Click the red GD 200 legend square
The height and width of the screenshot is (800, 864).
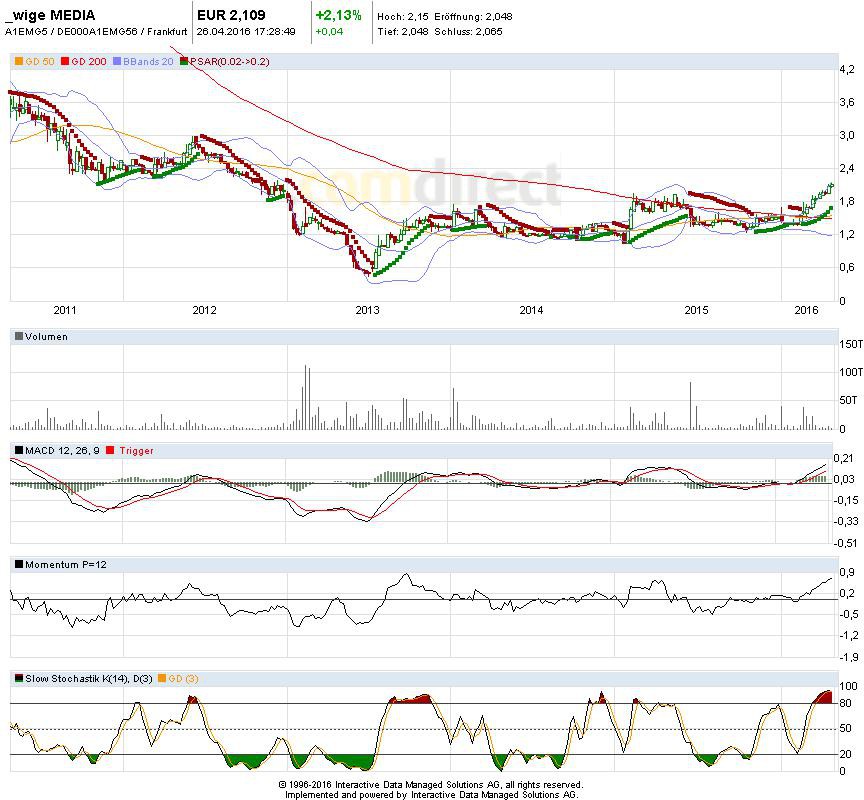click(x=66, y=62)
